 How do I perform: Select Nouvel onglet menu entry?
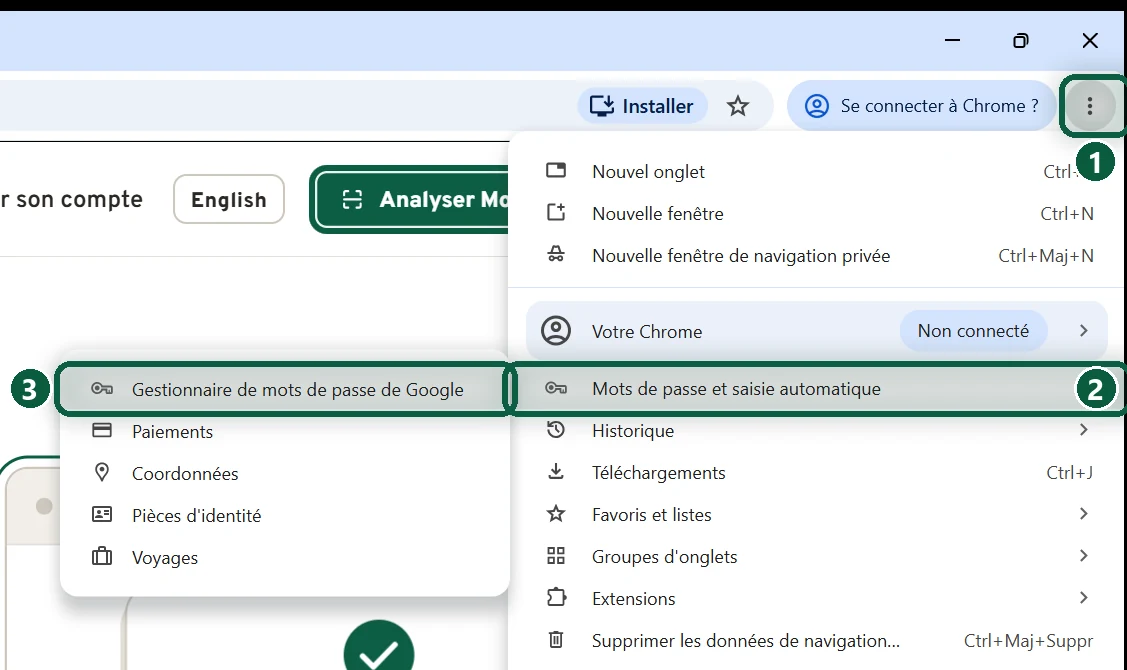pyautogui.click(x=817, y=172)
